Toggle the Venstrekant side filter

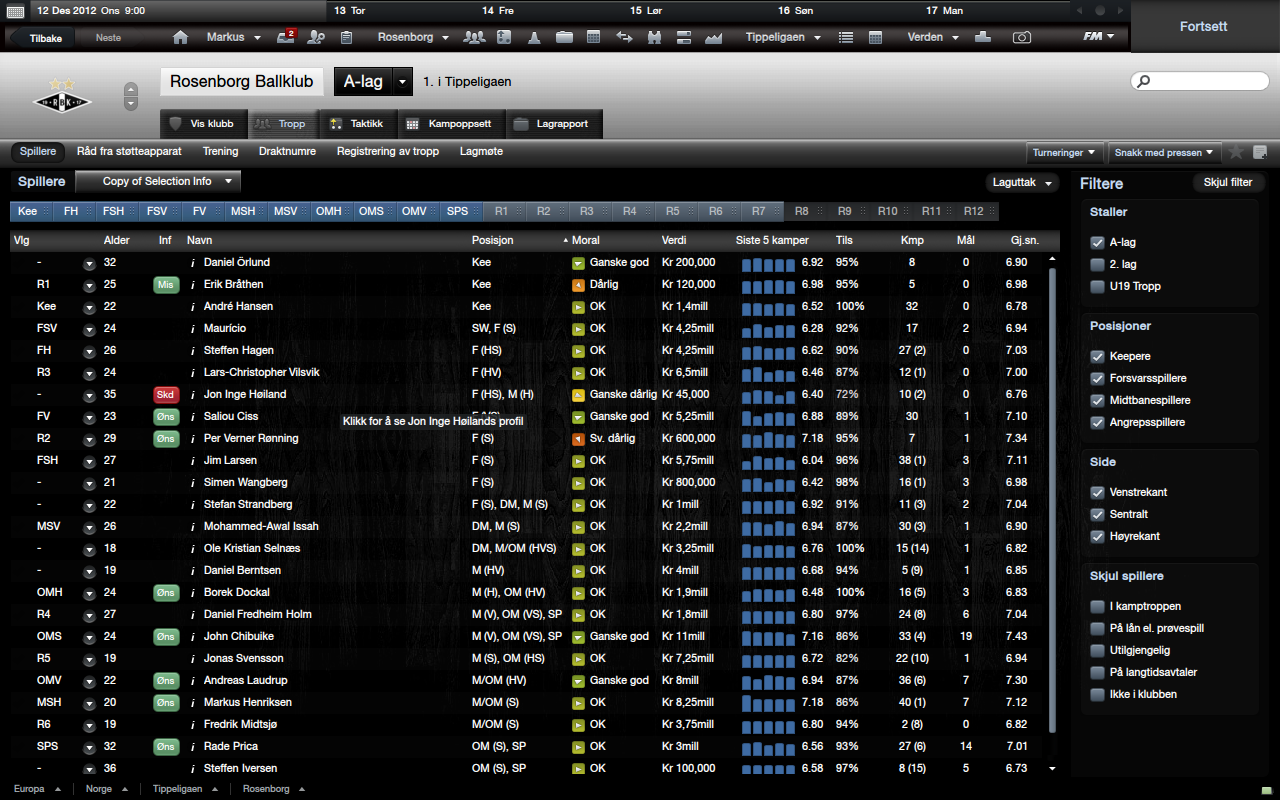(x=1097, y=492)
